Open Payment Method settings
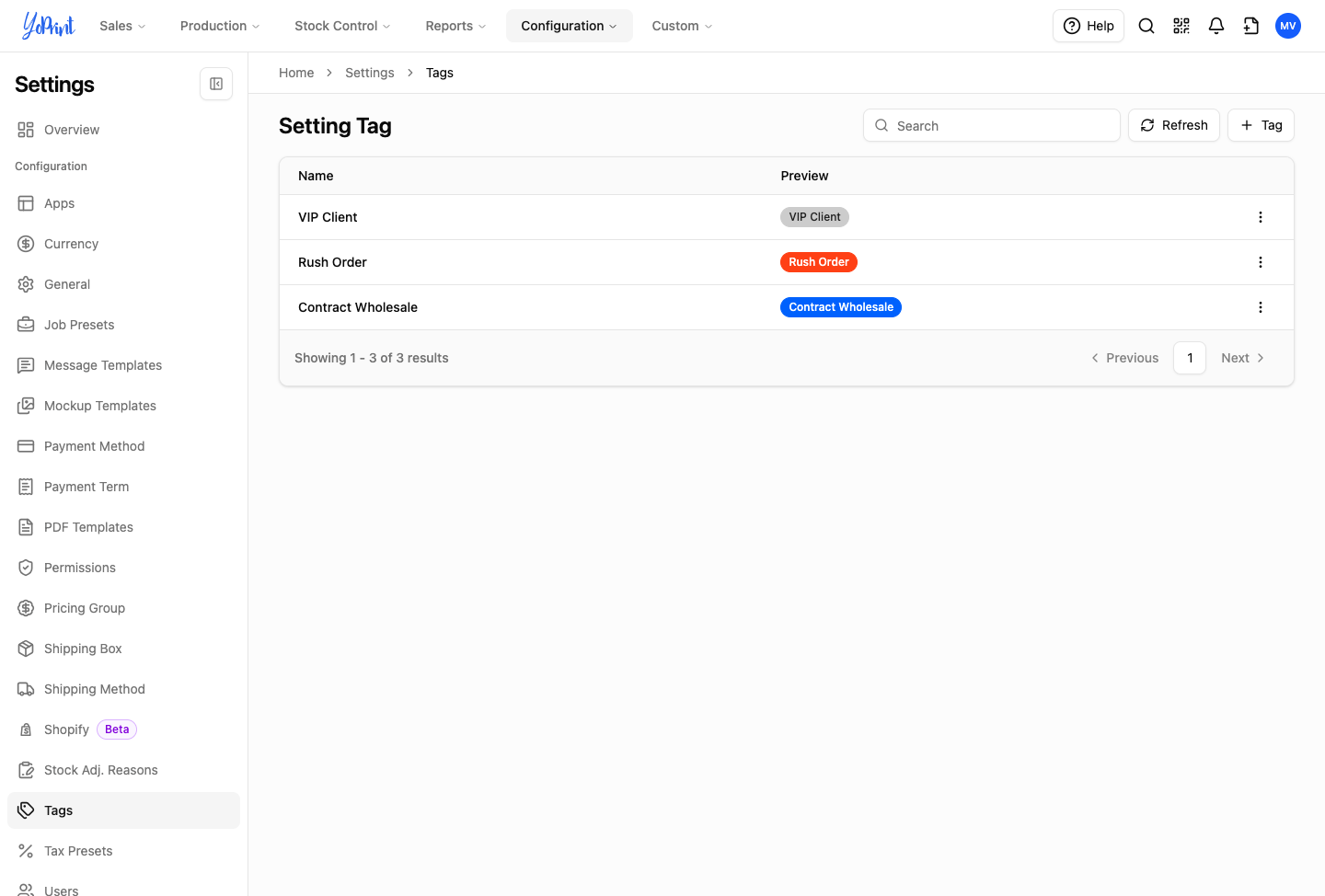Image resolution: width=1325 pixels, height=896 pixels. (123, 446)
